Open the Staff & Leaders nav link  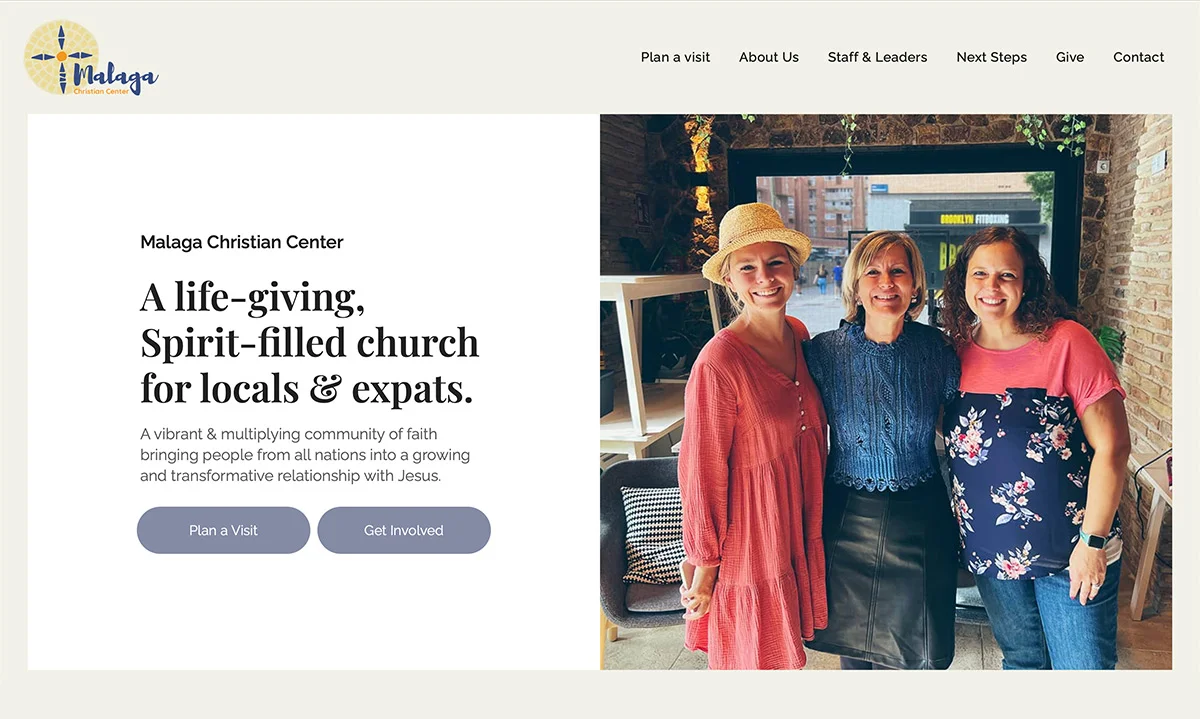click(x=877, y=57)
